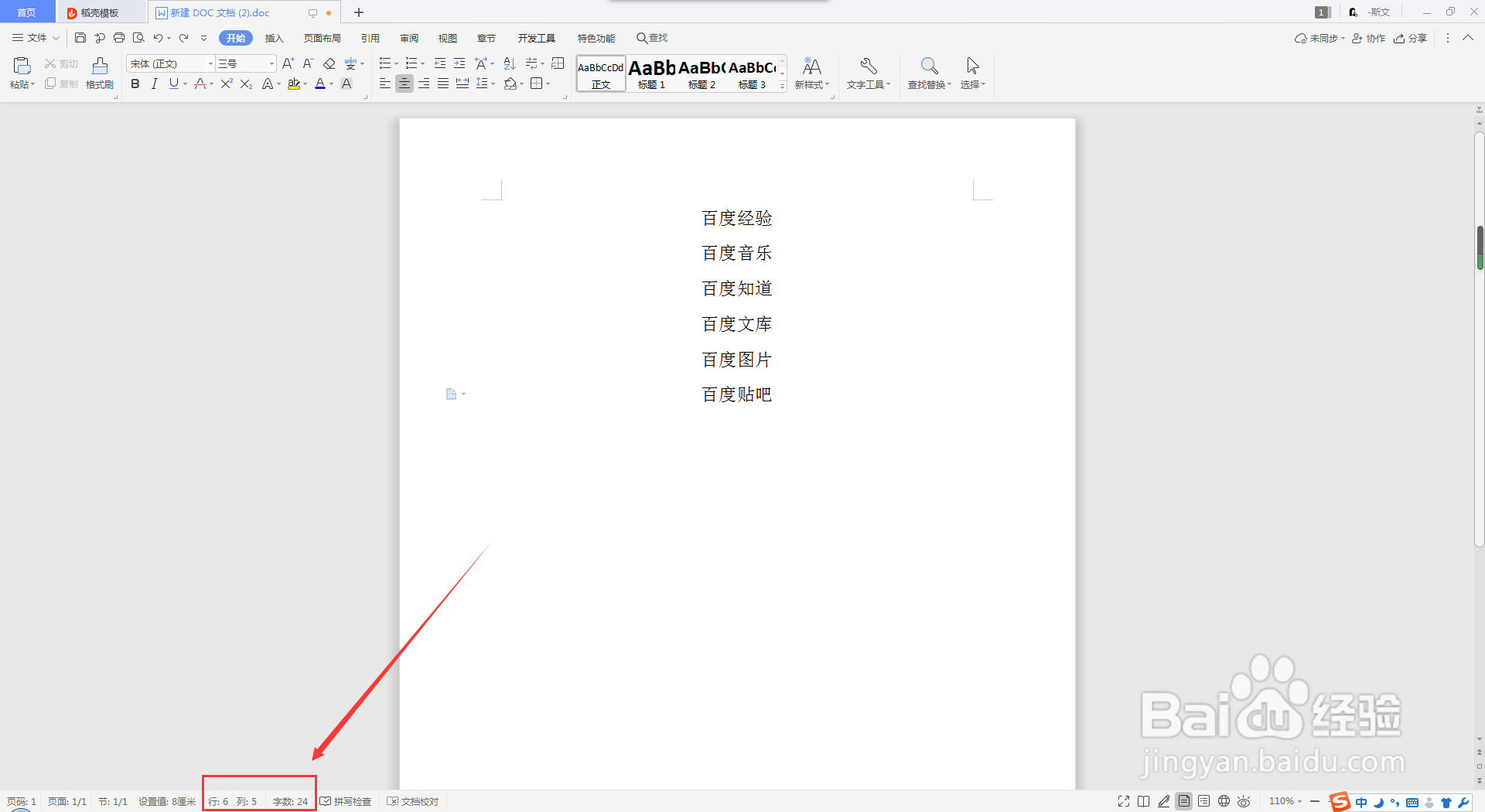Click the Select (选择) cursor icon
This screenshot has height=812, width=1485.
[x=973, y=67]
